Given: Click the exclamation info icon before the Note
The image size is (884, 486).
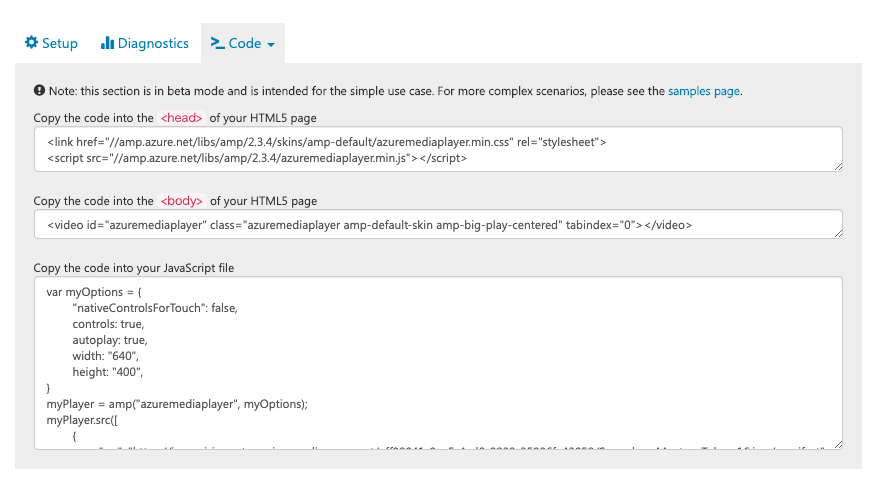Looking at the screenshot, I should tap(39, 90).
